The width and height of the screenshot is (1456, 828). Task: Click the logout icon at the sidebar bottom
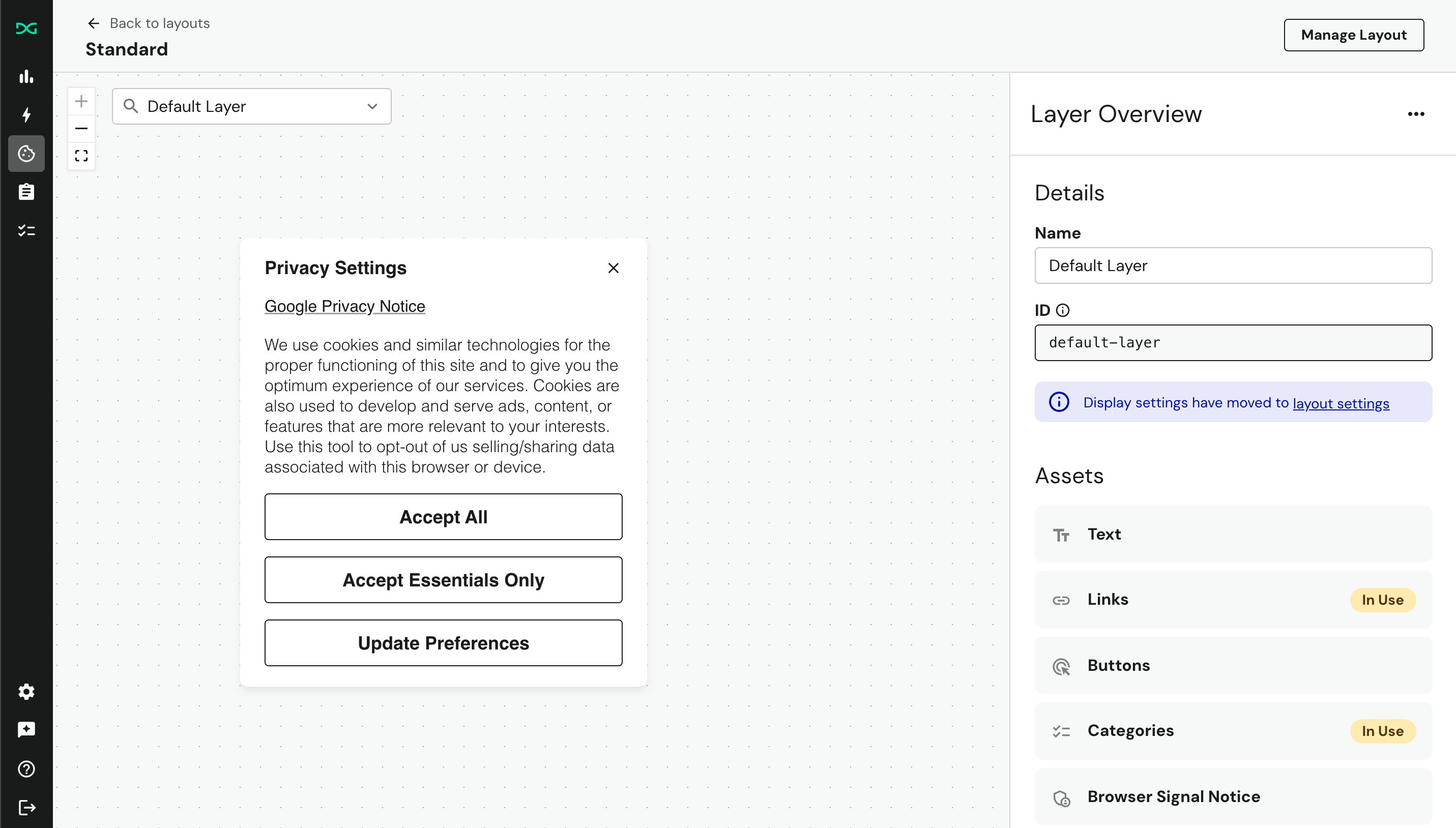(x=26, y=807)
